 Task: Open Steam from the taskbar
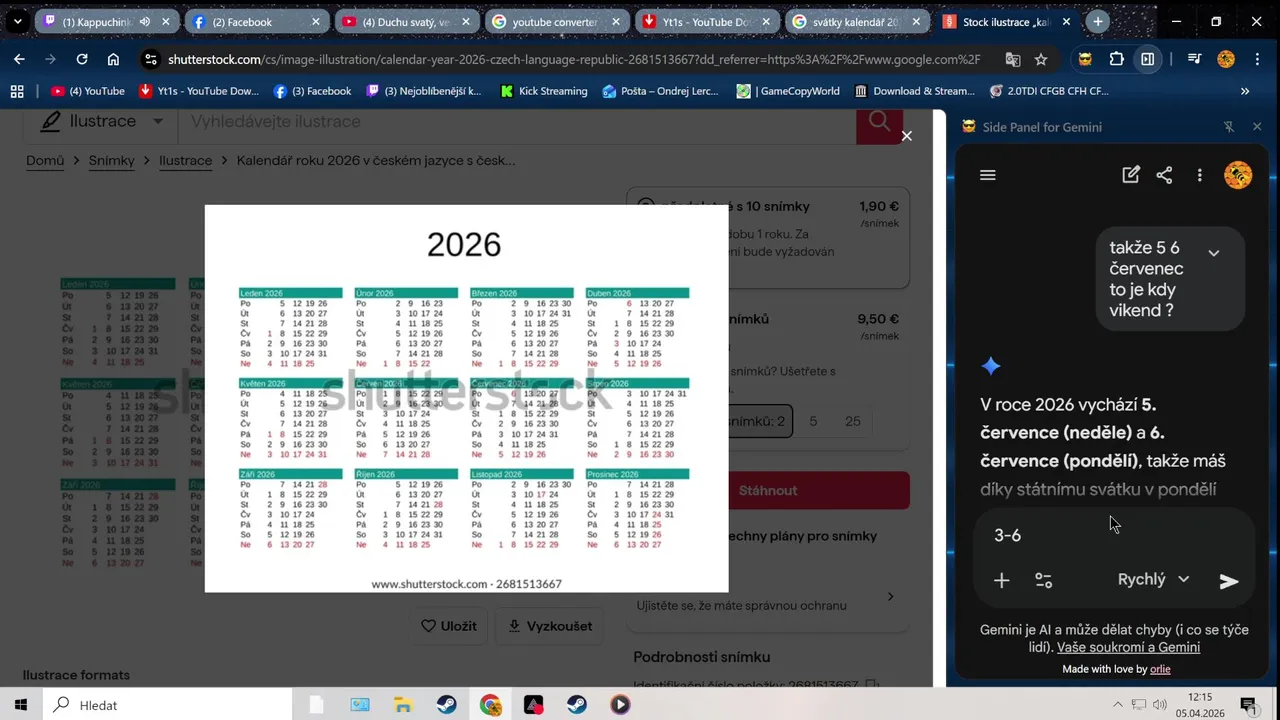coord(446,705)
